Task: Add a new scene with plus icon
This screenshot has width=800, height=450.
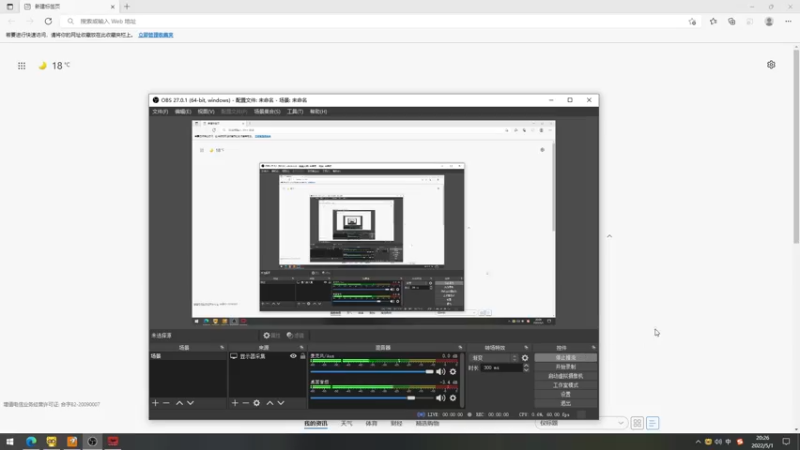Action: 155,403
